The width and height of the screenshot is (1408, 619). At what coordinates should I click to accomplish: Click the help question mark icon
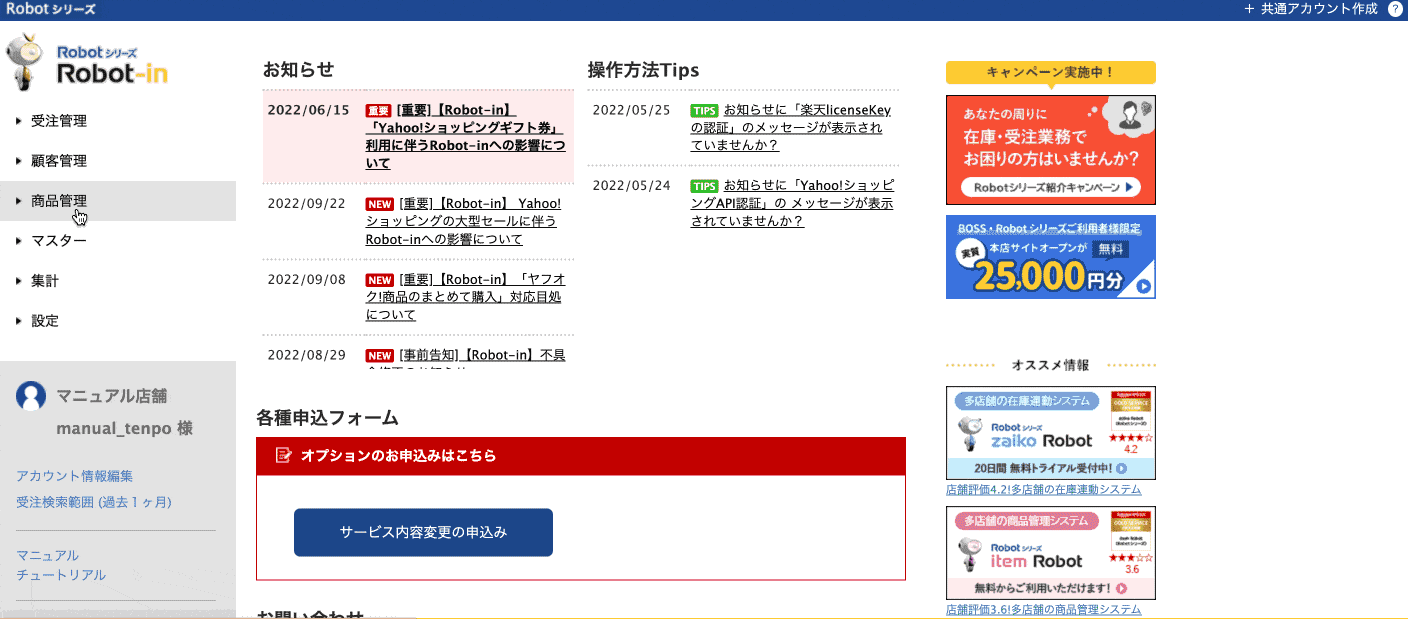coord(1395,9)
